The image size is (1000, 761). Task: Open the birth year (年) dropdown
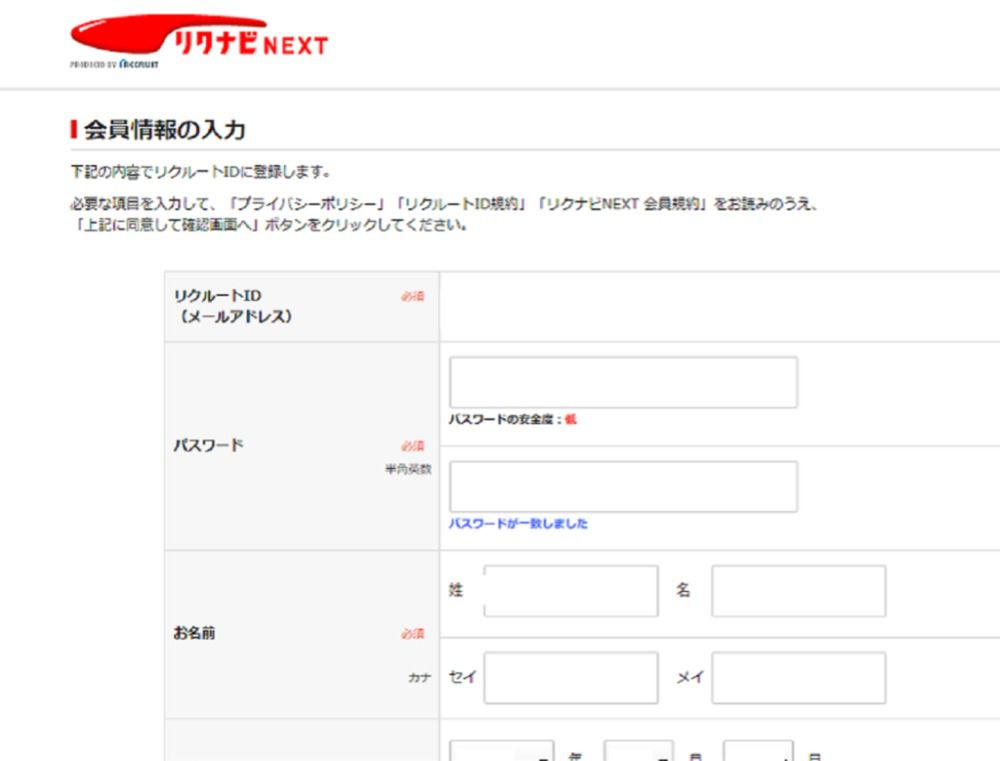coord(502,751)
